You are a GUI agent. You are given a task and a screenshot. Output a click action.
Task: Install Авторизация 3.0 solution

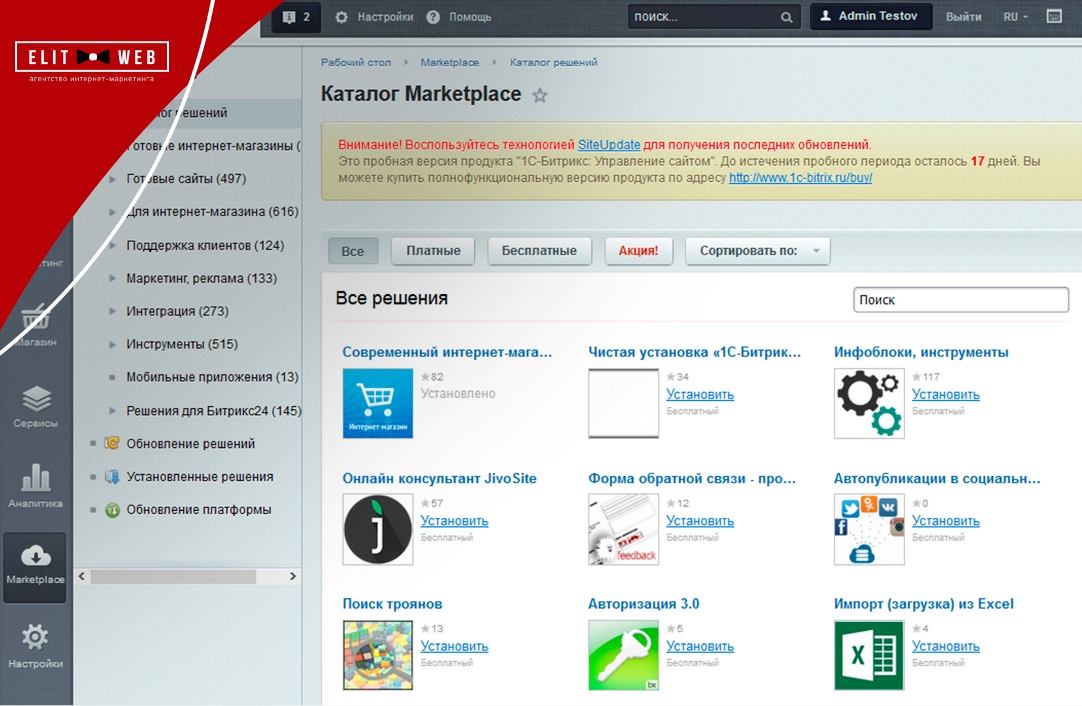[700, 646]
